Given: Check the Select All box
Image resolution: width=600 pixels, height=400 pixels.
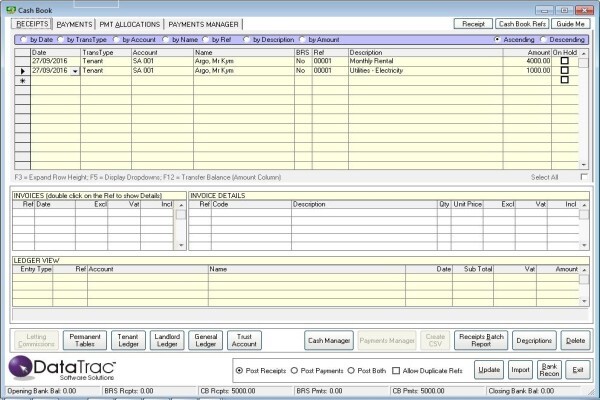Looking at the screenshot, I should 584,176.
